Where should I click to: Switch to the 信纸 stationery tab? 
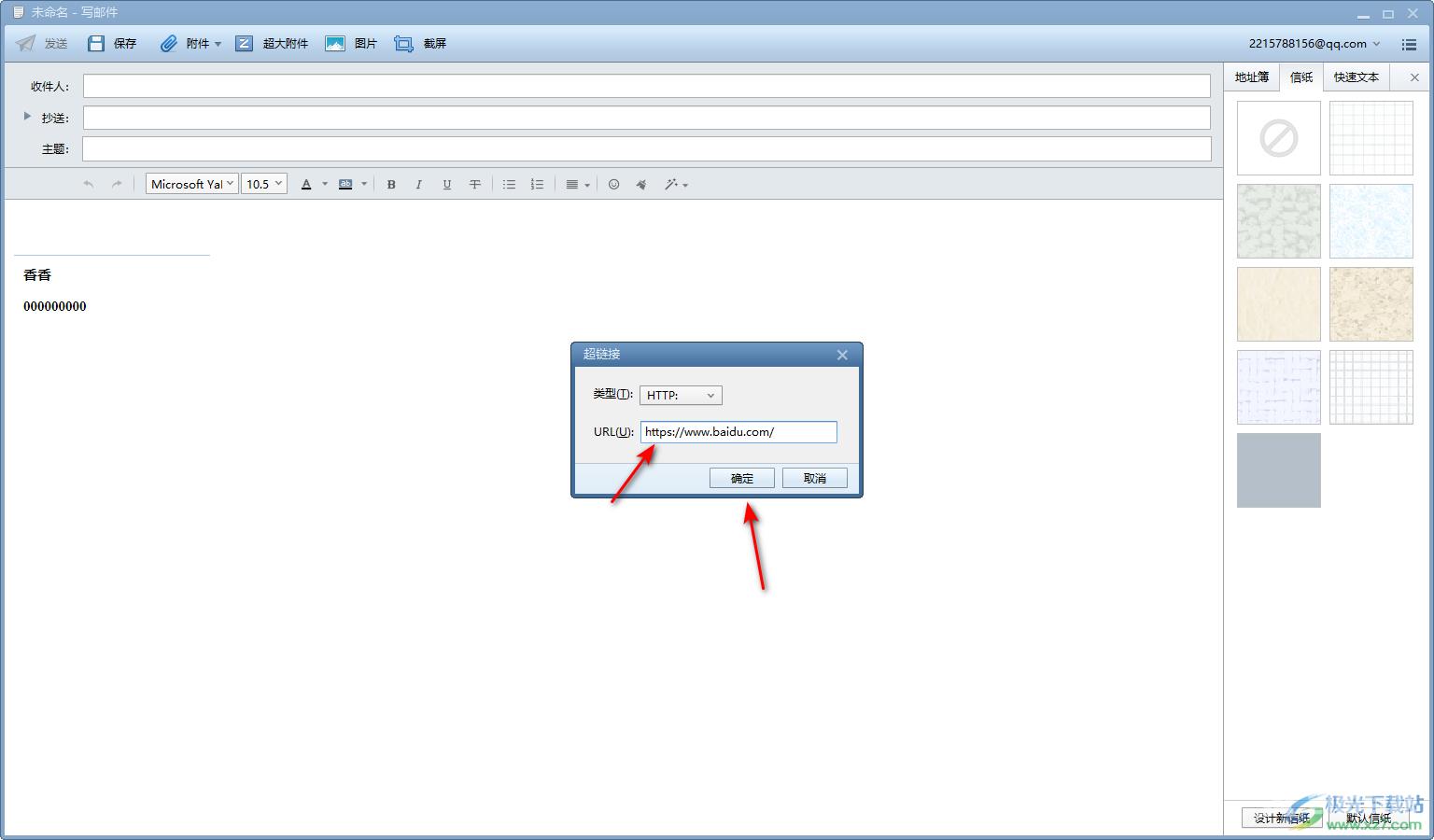(1301, 77)
